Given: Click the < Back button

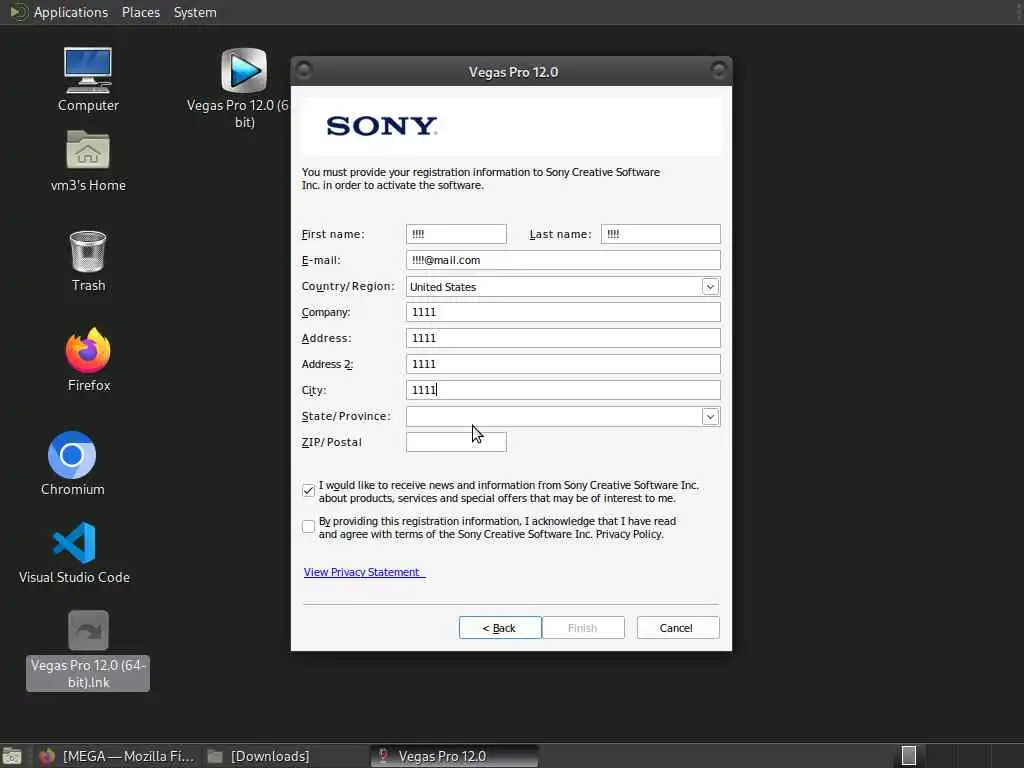Looking at the screenshot, I should (x=500, y=628).
